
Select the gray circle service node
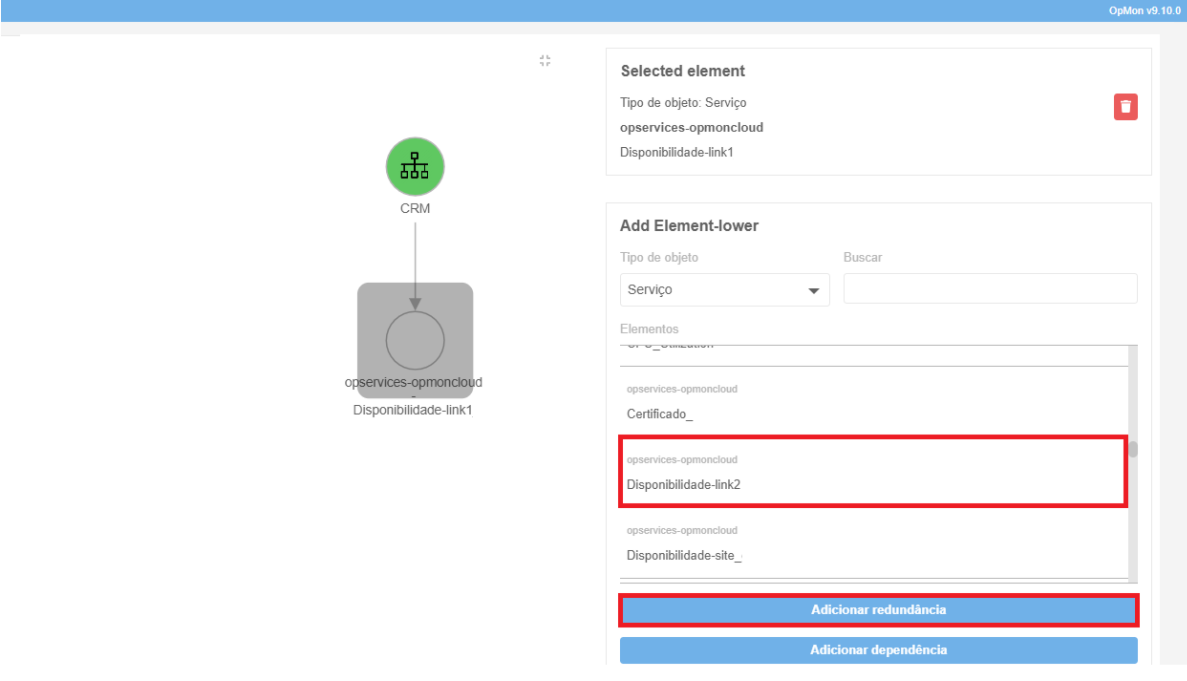tap(415, 340)
